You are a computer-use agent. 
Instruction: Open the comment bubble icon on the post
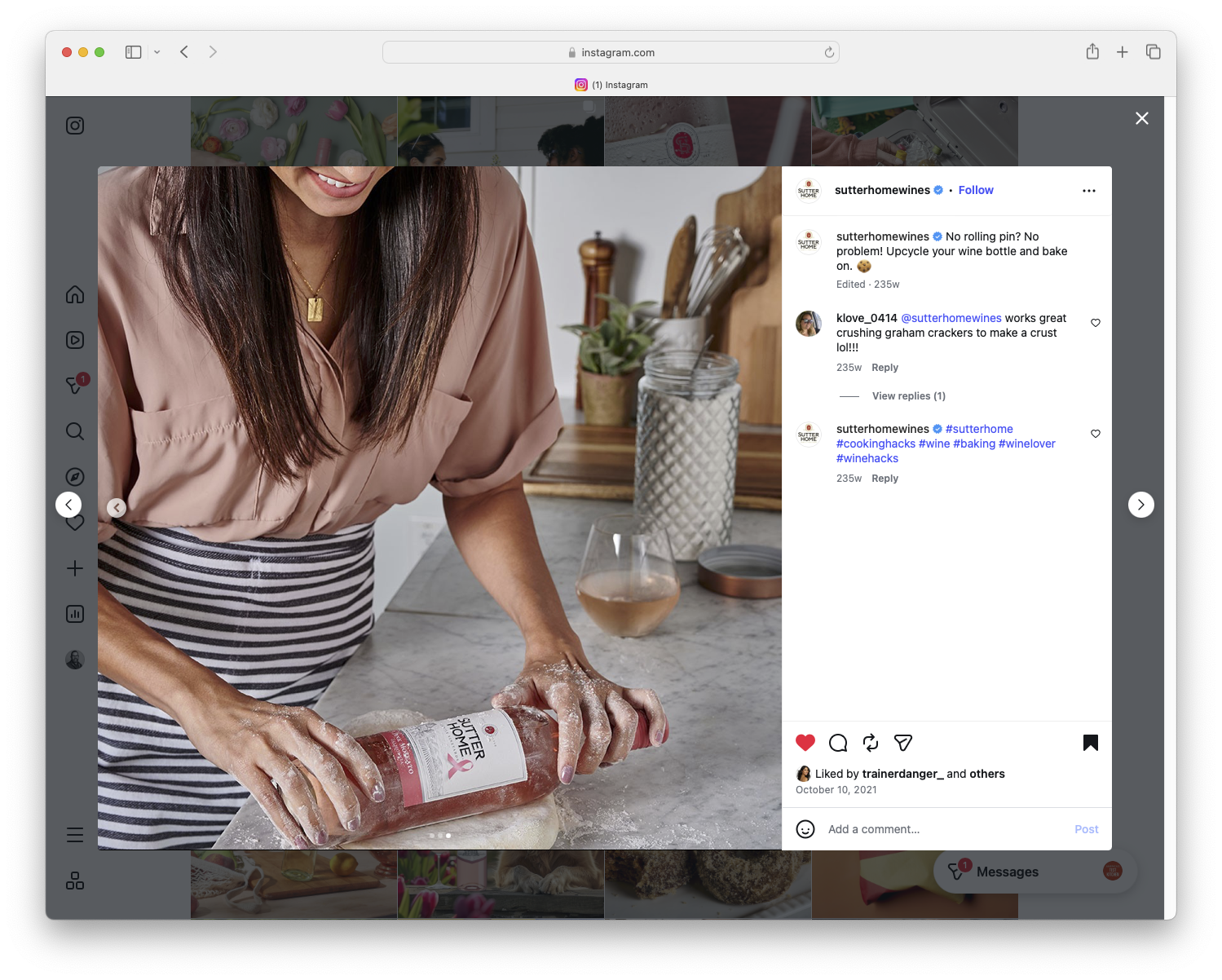(837, 743)
